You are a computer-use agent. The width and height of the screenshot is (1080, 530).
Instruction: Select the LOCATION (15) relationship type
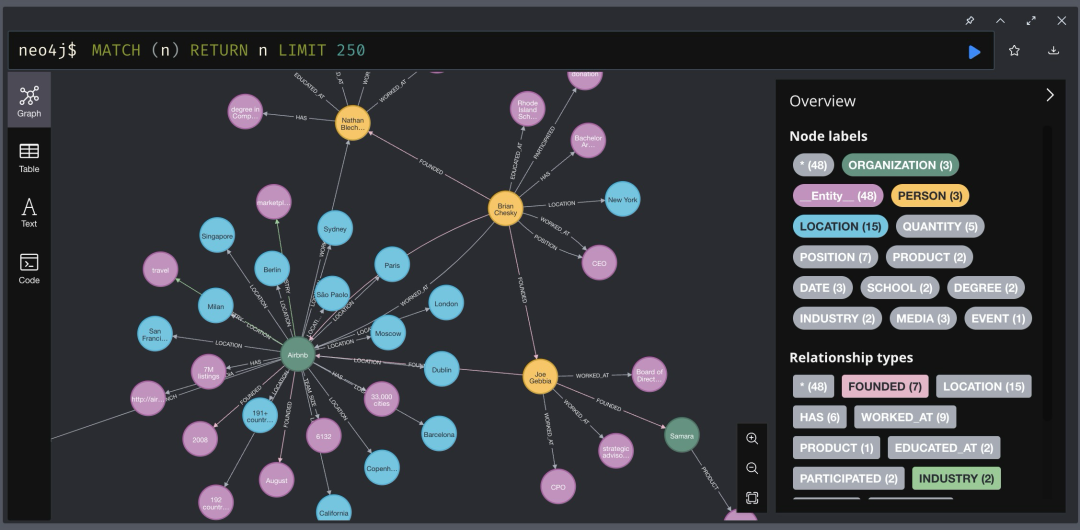click(x=984, y=386)
